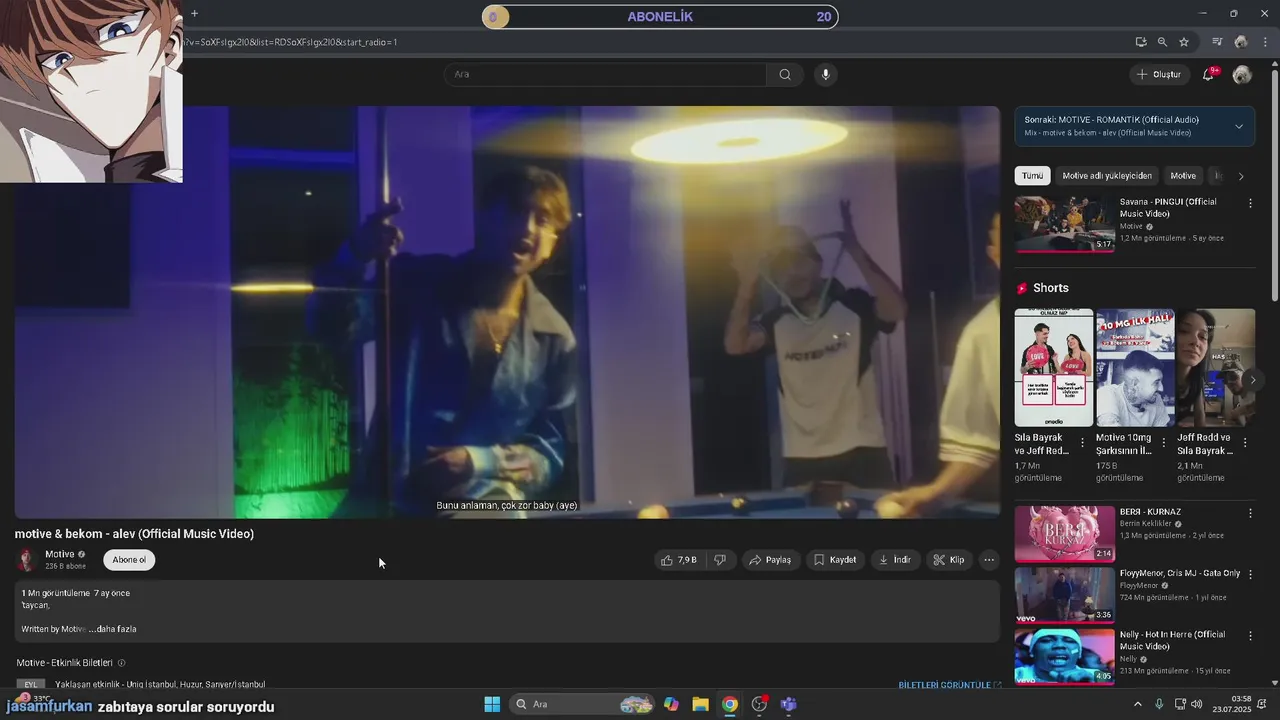1280x720 pixels.
Task: Options for Jeff Redd ve Sıla Bayrak short
Action: pos(1245,442)
